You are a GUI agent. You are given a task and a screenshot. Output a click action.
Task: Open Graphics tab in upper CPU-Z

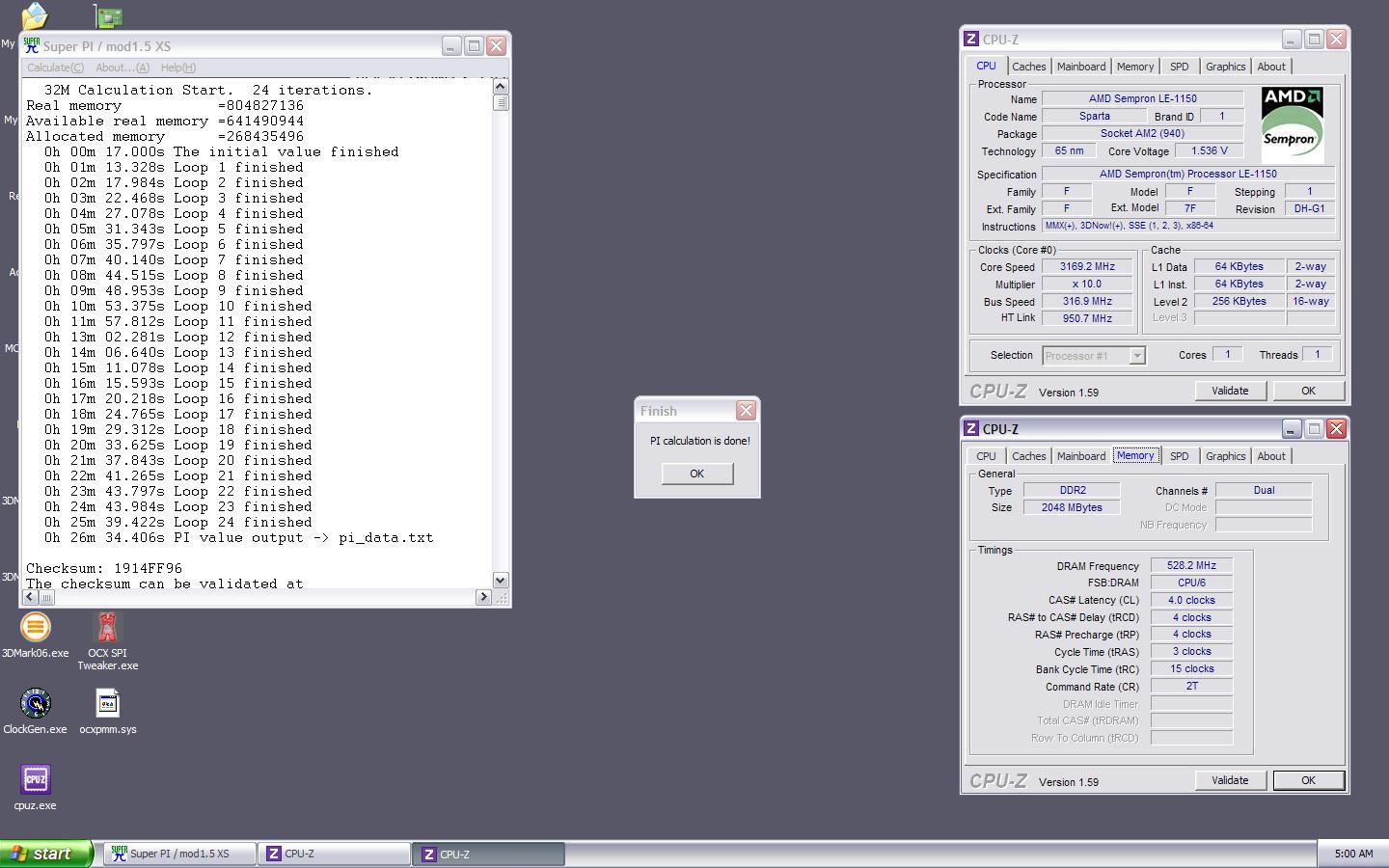point(1225,67)
